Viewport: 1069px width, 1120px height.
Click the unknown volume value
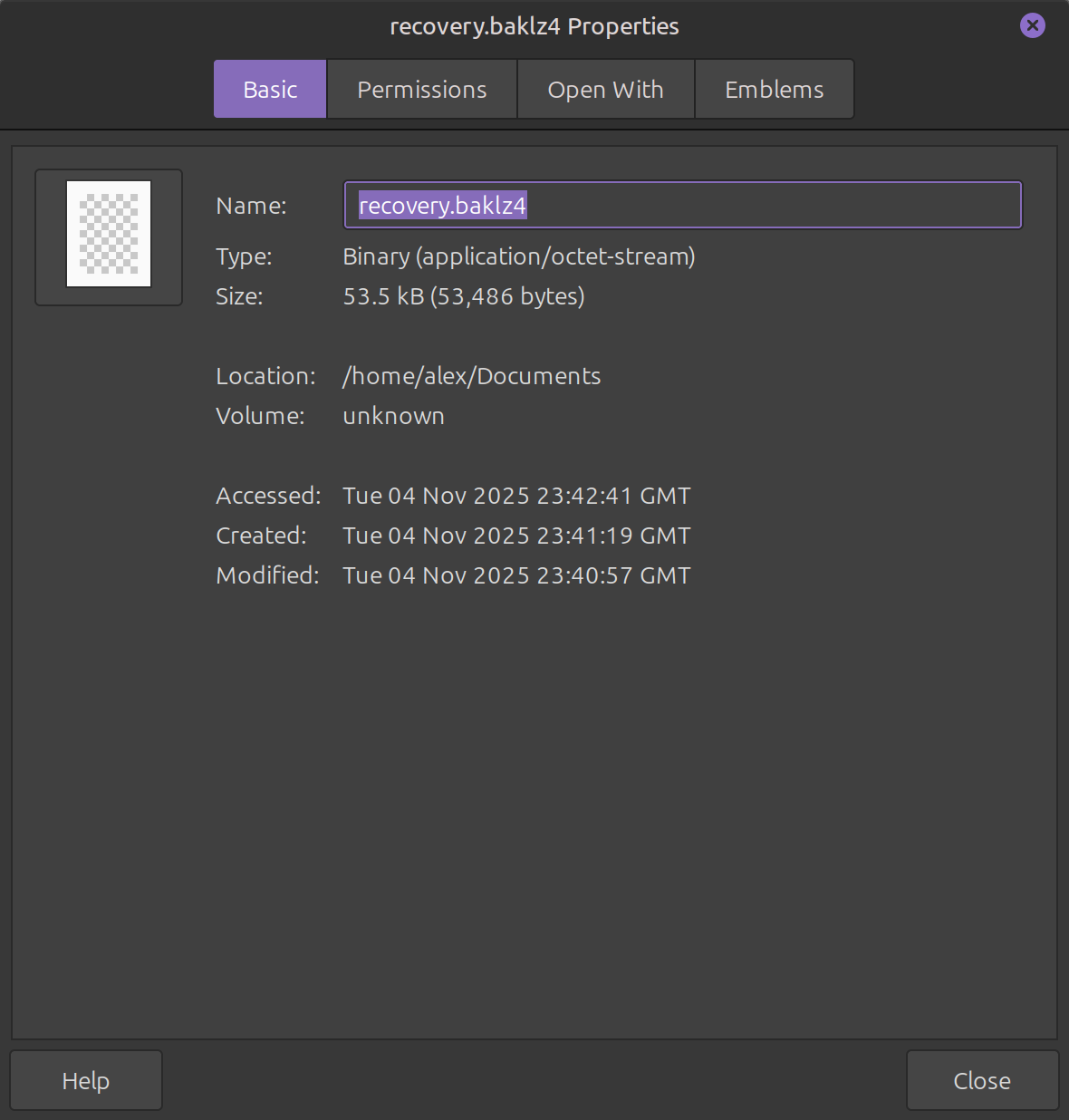pyautogui.click(x=393, y=416)
